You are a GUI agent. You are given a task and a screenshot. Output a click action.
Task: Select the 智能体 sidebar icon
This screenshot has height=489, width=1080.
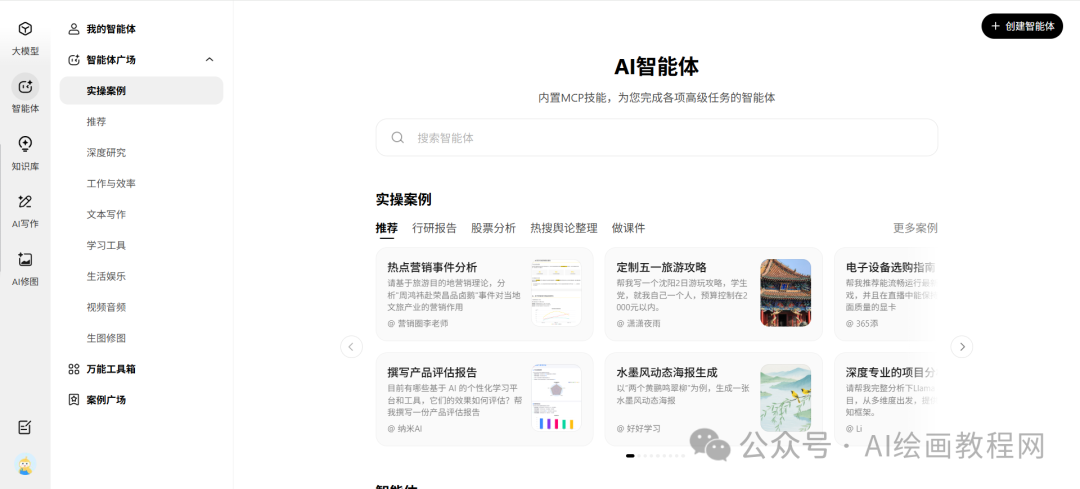coord(25,87)
